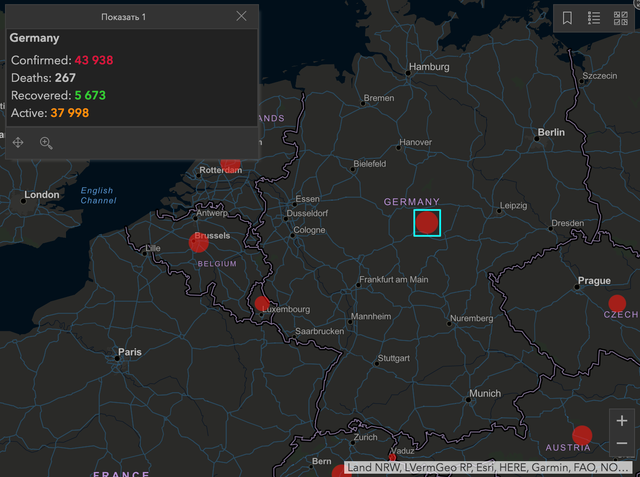Click the pan-to-feature icon in popup
This screenshot has height=477, width=640.
[18, 143]
